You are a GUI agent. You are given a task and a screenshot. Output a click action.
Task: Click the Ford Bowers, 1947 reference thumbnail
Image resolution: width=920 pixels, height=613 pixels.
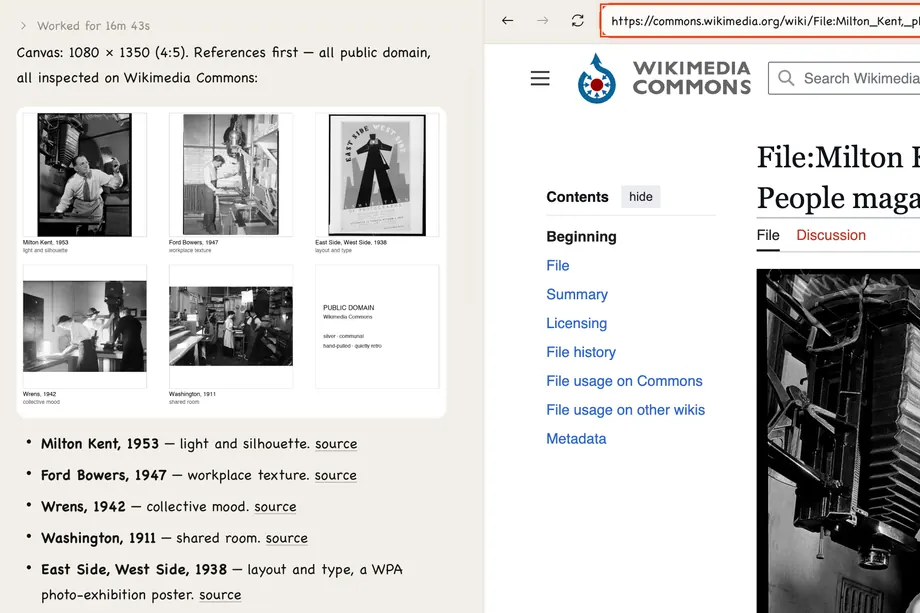pos(231,175)
